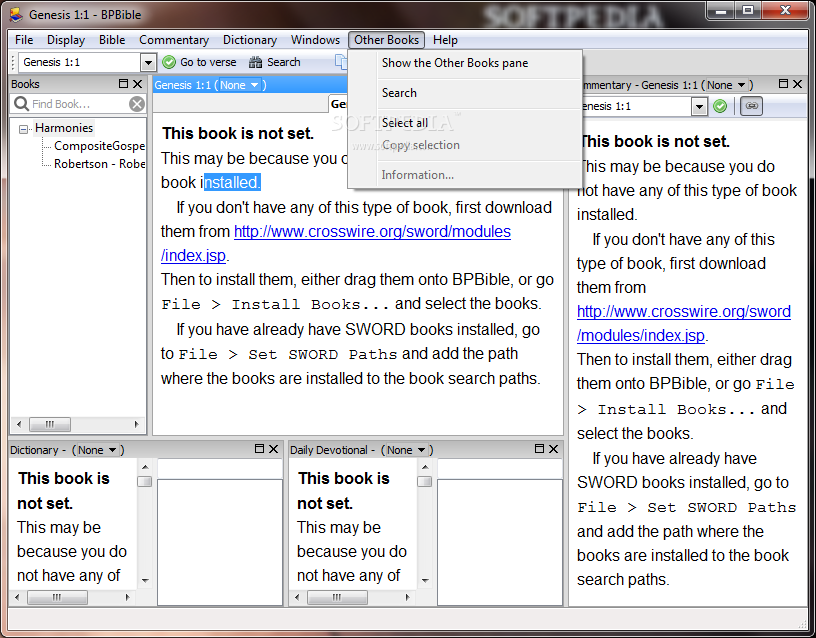Click Dictionary pane vertical scrollbar thumb
Screen dimensions: 816x638
click(145, 481)
